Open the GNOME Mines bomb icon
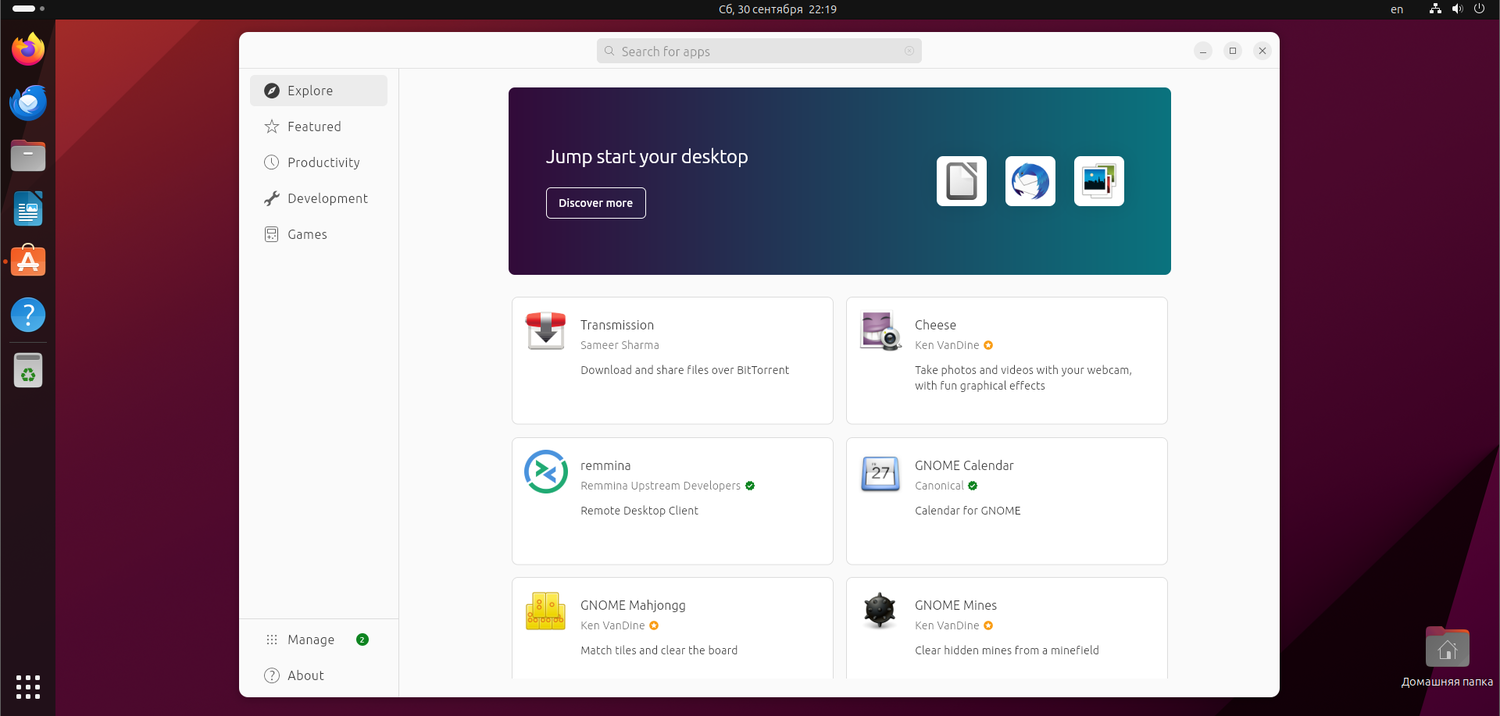The height and width of the screenshot is (716, 1500). click(880, 611)
